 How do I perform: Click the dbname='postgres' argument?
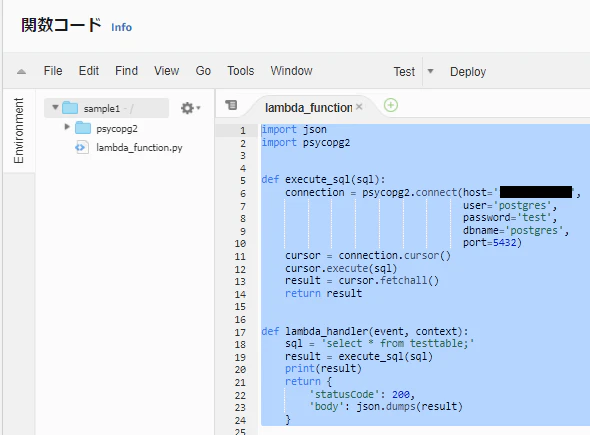(x=515, y=230)
